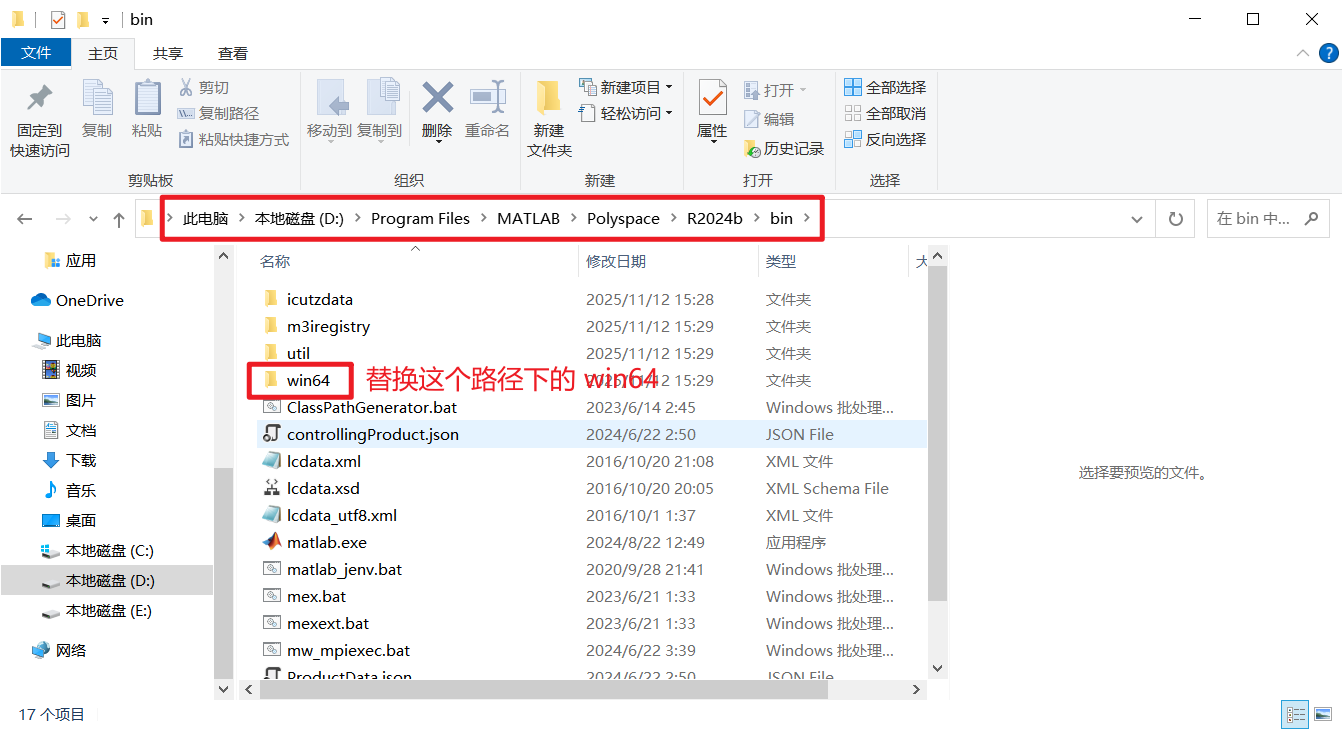This screenshot has height=730, width=1343.
Task: Select the icutzdata folder
Action: (x=319, y=299)
